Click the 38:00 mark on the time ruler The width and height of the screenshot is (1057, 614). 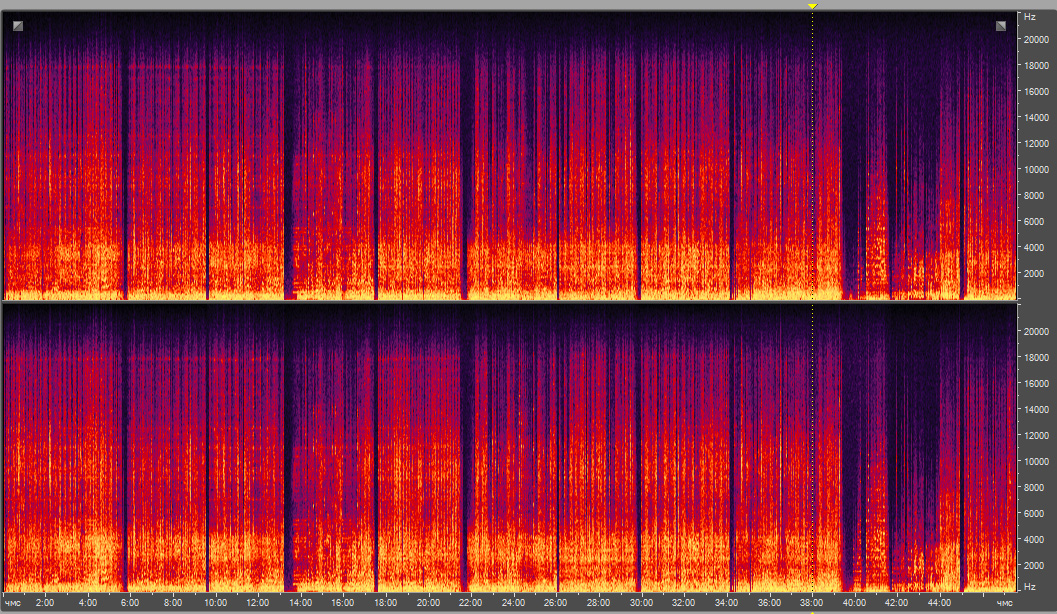tap(812, 603)
